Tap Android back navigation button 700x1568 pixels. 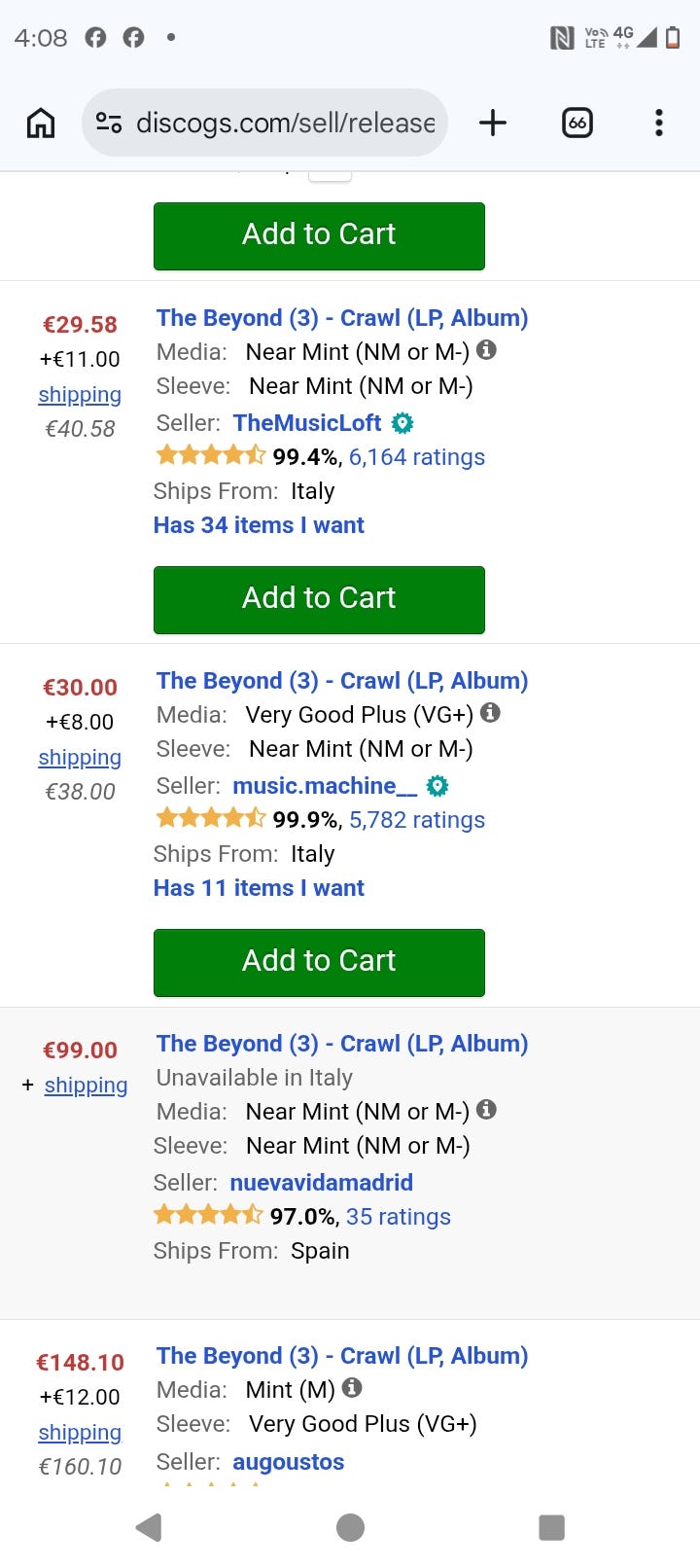[x=149, y=1527]
